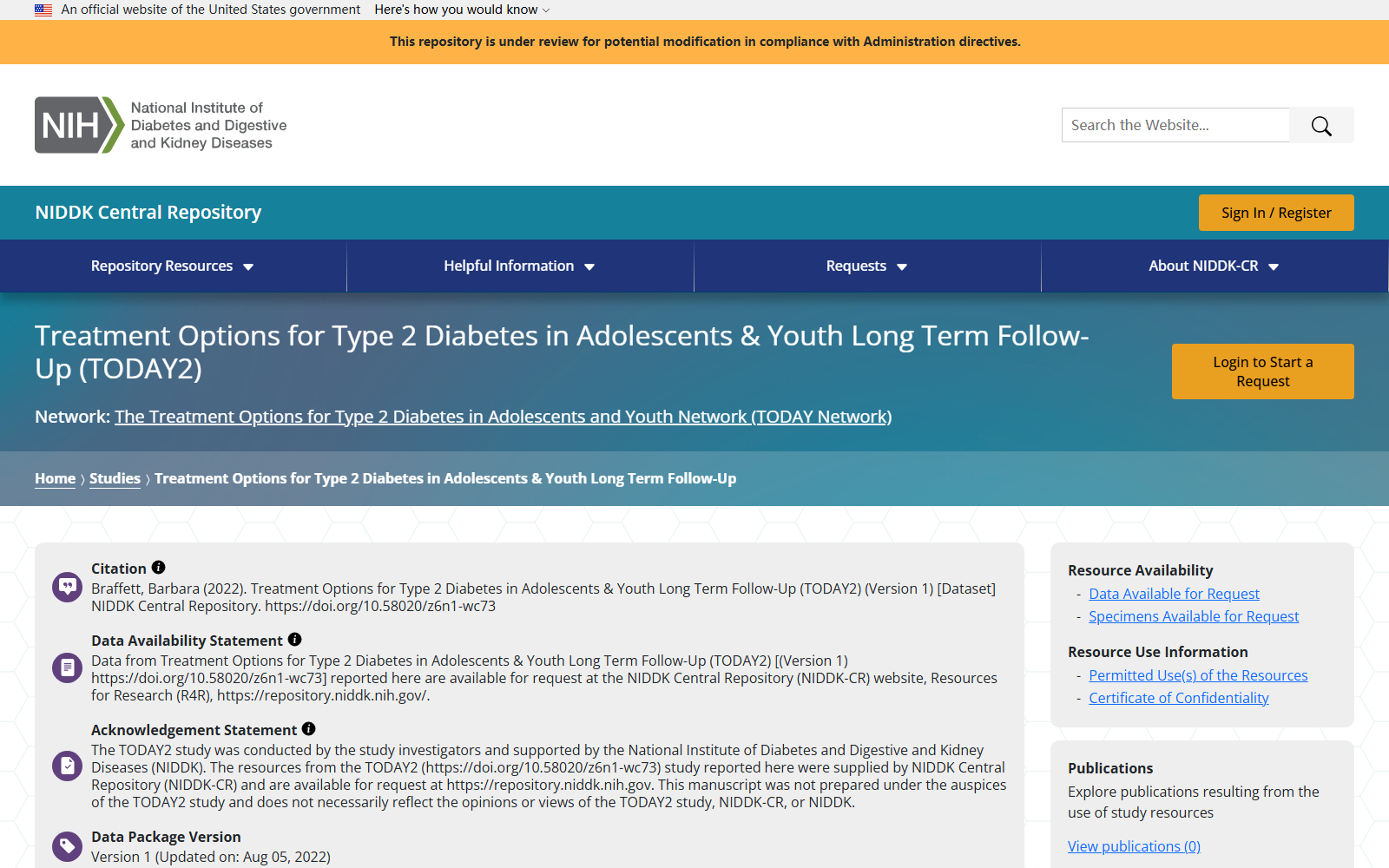The height and width of the screenshot is (868, 1389).
Task: Open the Repository Resources dropdown menu
Action: [173, 266]
